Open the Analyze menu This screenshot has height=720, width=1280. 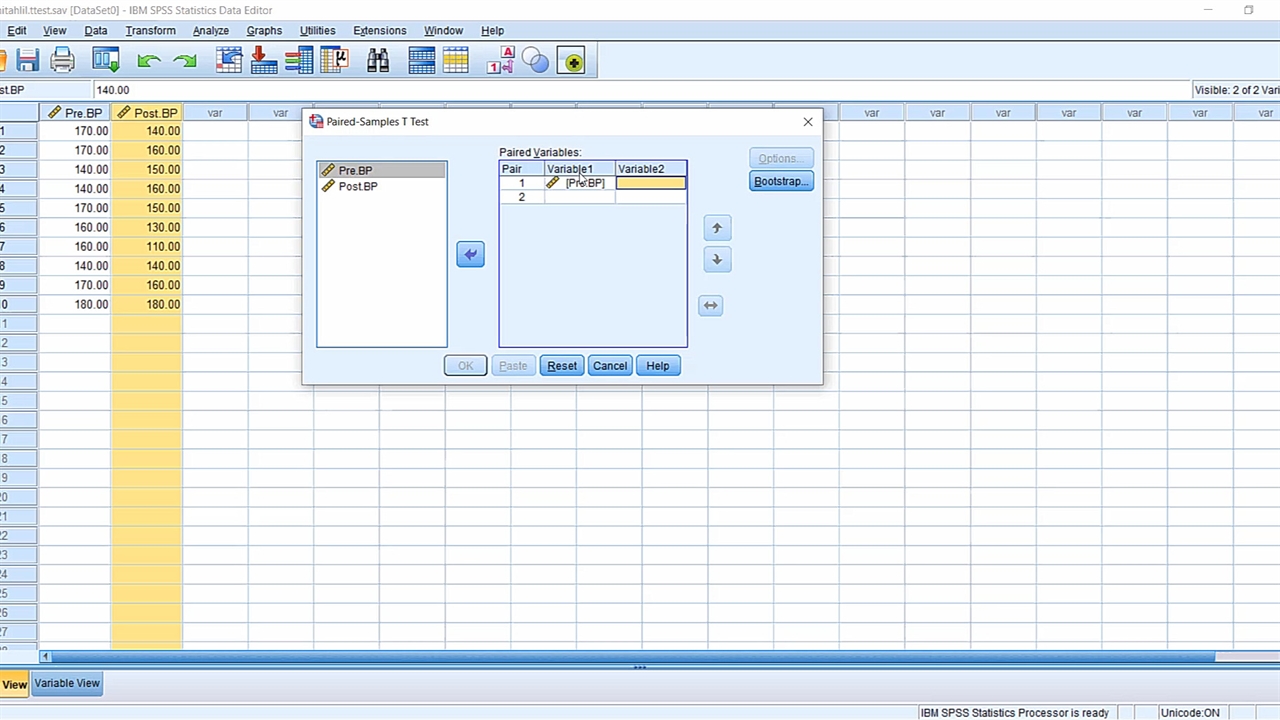click(x=210, y=31)
